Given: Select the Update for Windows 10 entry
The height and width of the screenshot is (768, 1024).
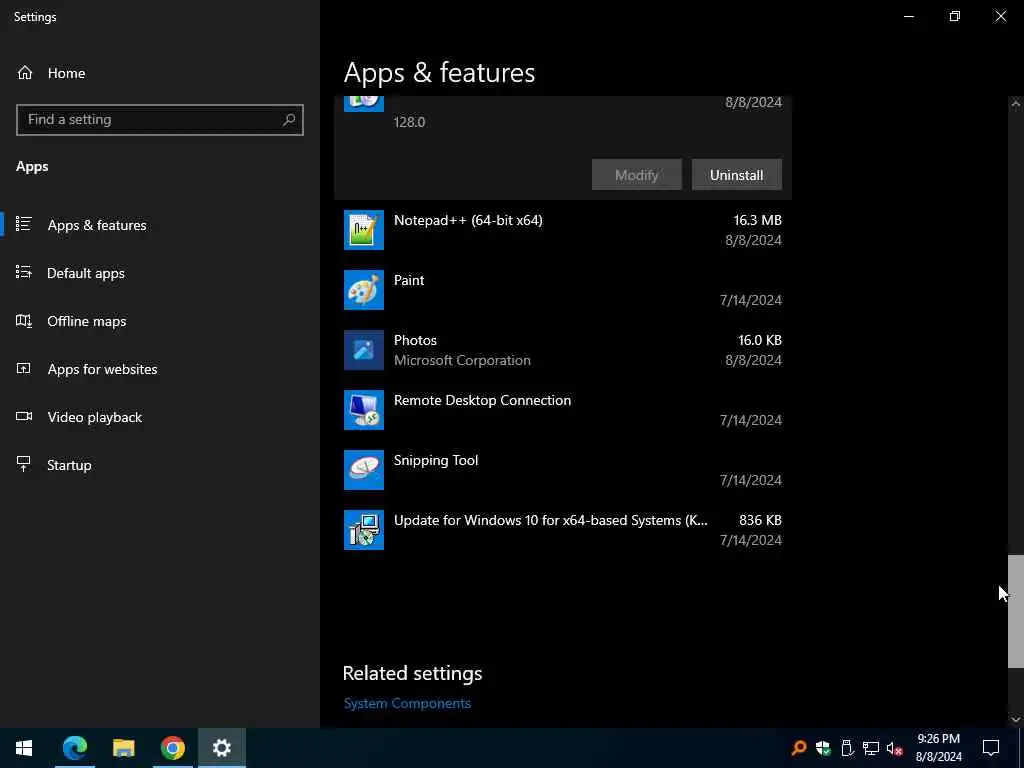Looking at the screenshot, I should (563, 530).
